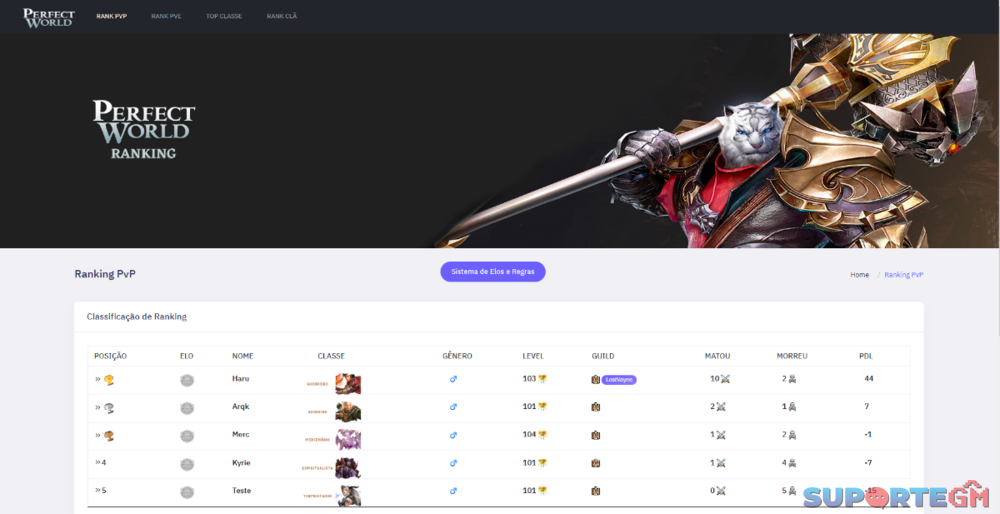Screen dimensions: 1000x514
Task: Click the guild icon in Kyrie's row
Action: coord(595,463)
